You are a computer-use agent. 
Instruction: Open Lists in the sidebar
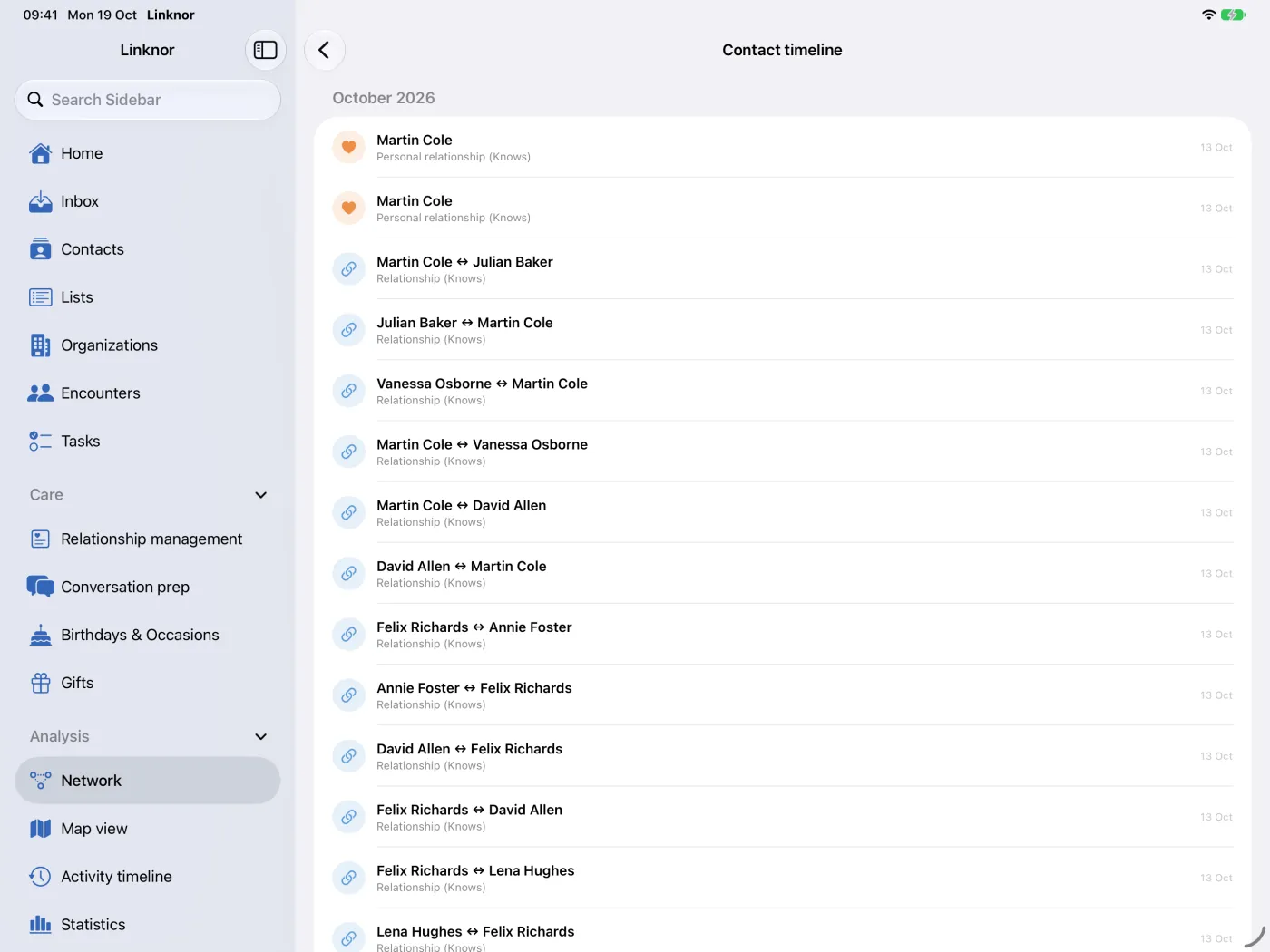pos(148,297)
